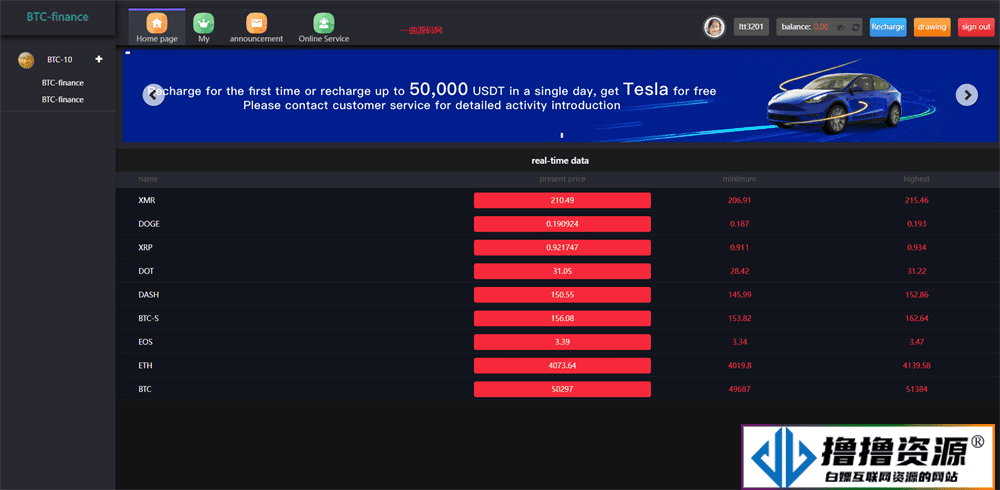Select the XRP row name

click(x=145, y=248)
